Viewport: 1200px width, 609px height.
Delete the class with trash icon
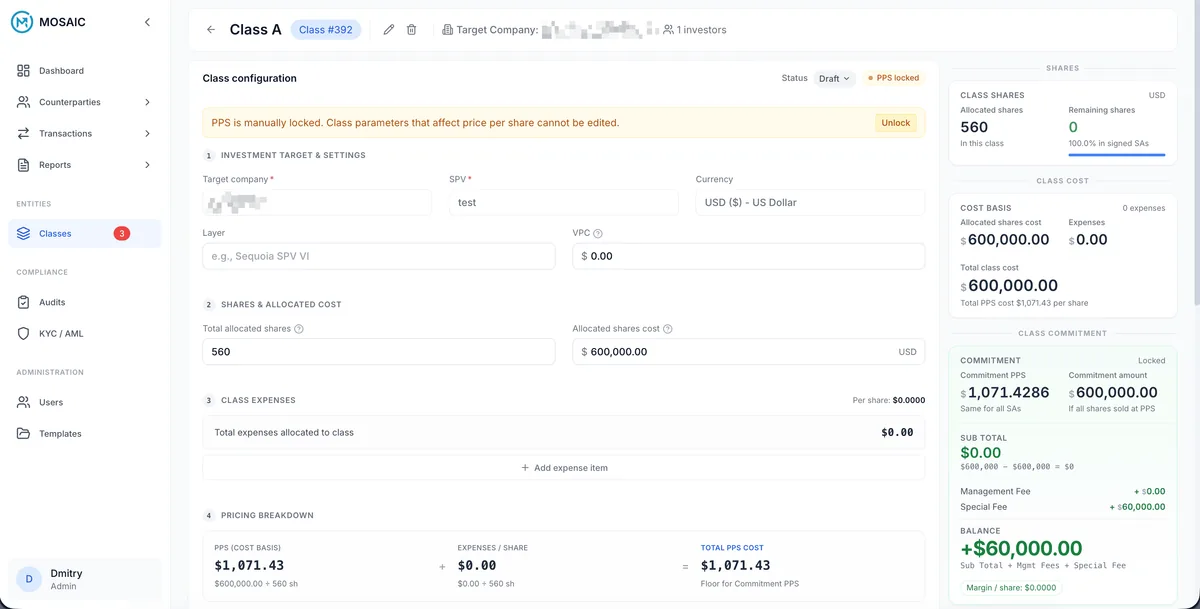(411, 30)
